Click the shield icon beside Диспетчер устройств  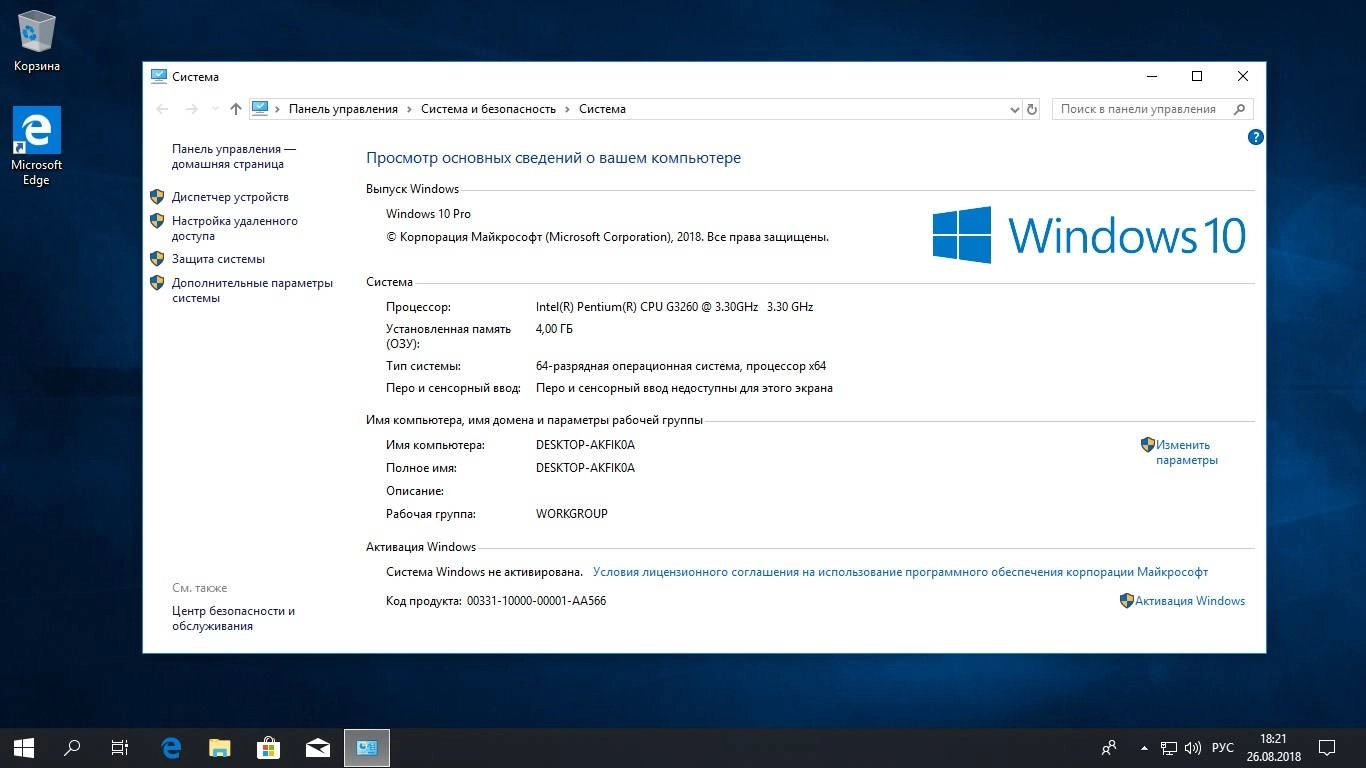[x=157, y=197]
